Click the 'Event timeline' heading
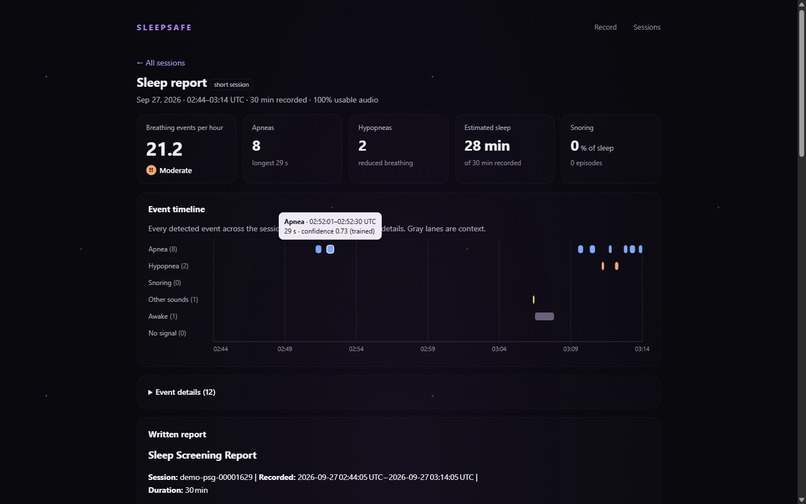Viewport: 806px width, 504px height. tap(176, 209)
